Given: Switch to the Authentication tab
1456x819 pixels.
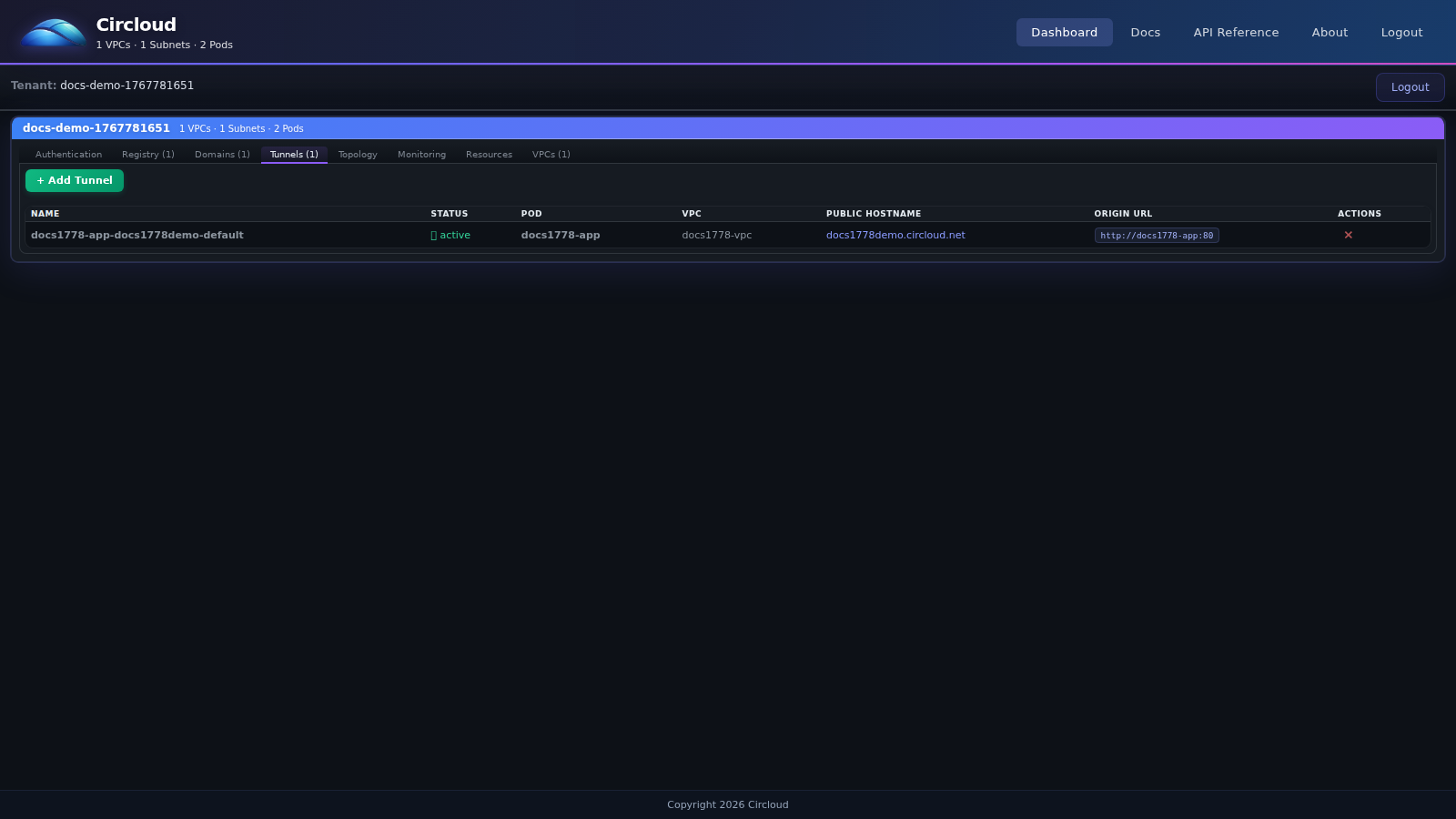Looking at the screenshot, I should pos(68,155).
